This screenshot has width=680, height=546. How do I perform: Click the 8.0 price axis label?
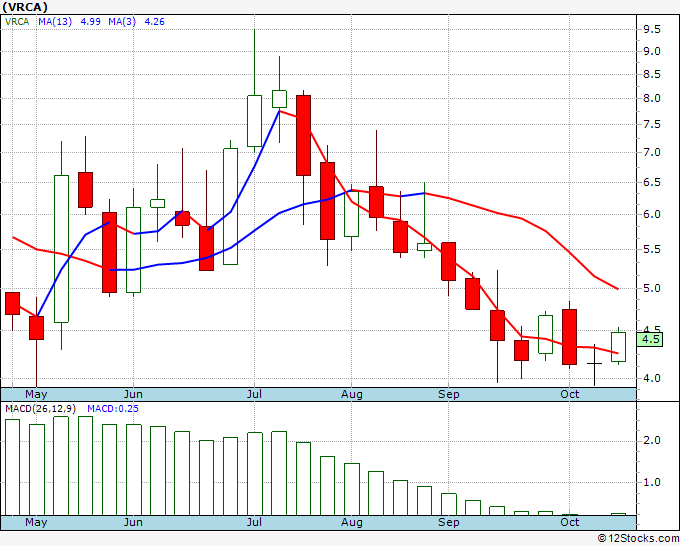[x=651, y=98]
